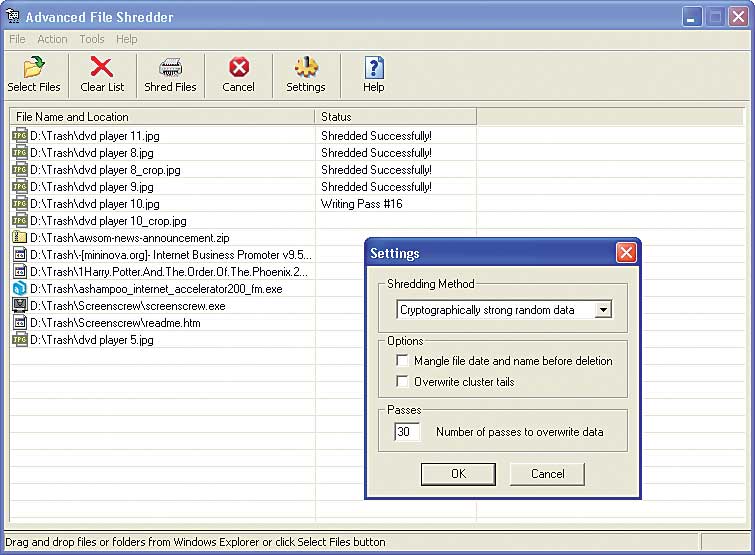
Task: Click Cancel in the Settings dialog
Action: click(547, 474)
